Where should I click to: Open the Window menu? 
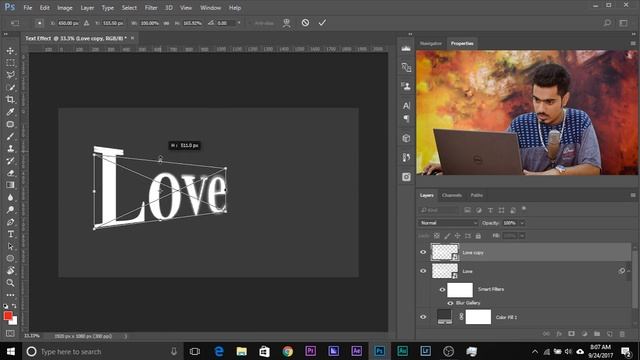point(210,8)
